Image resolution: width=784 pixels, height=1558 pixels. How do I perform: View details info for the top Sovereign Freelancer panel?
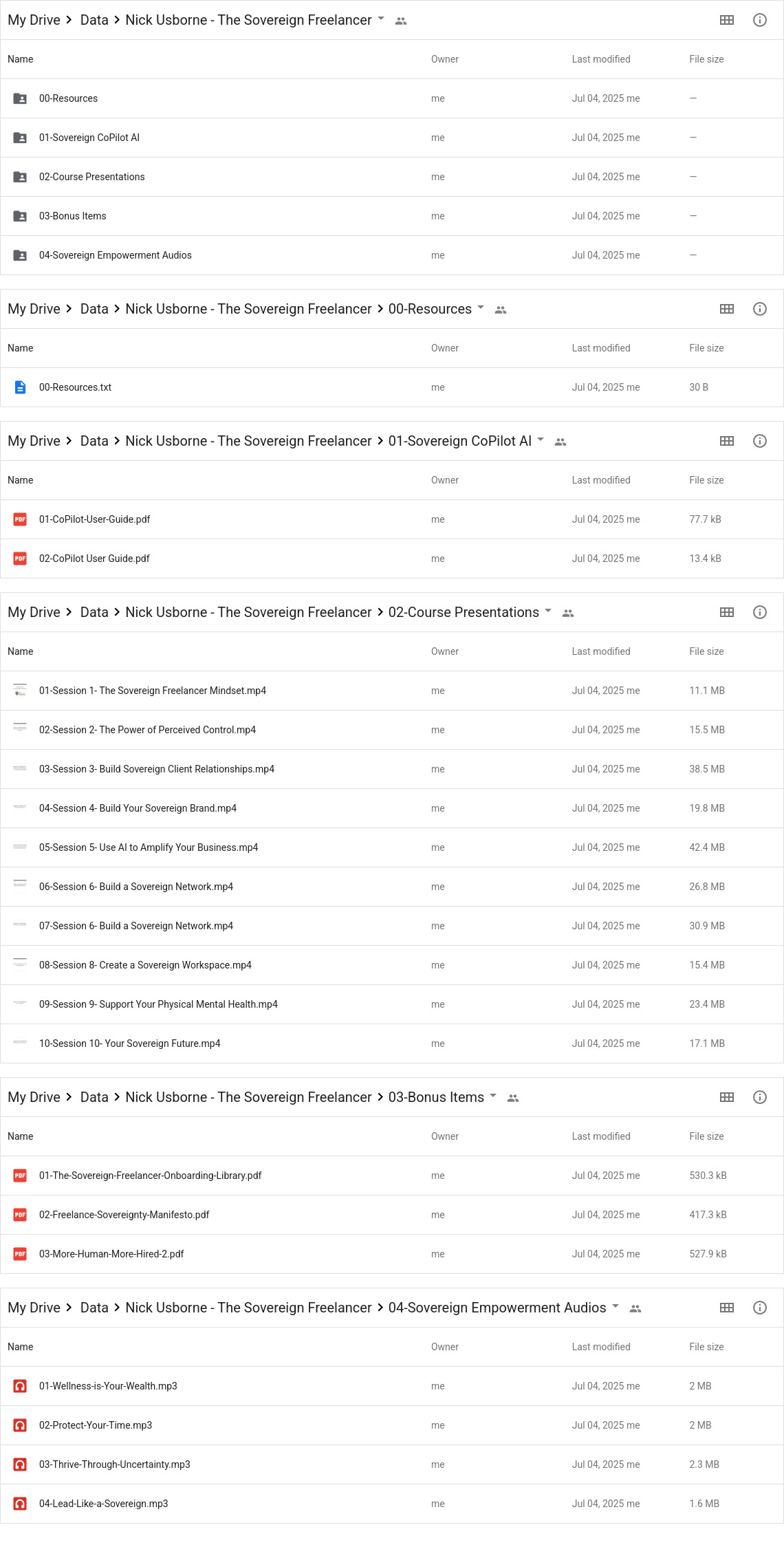click(x=760, y=20)
